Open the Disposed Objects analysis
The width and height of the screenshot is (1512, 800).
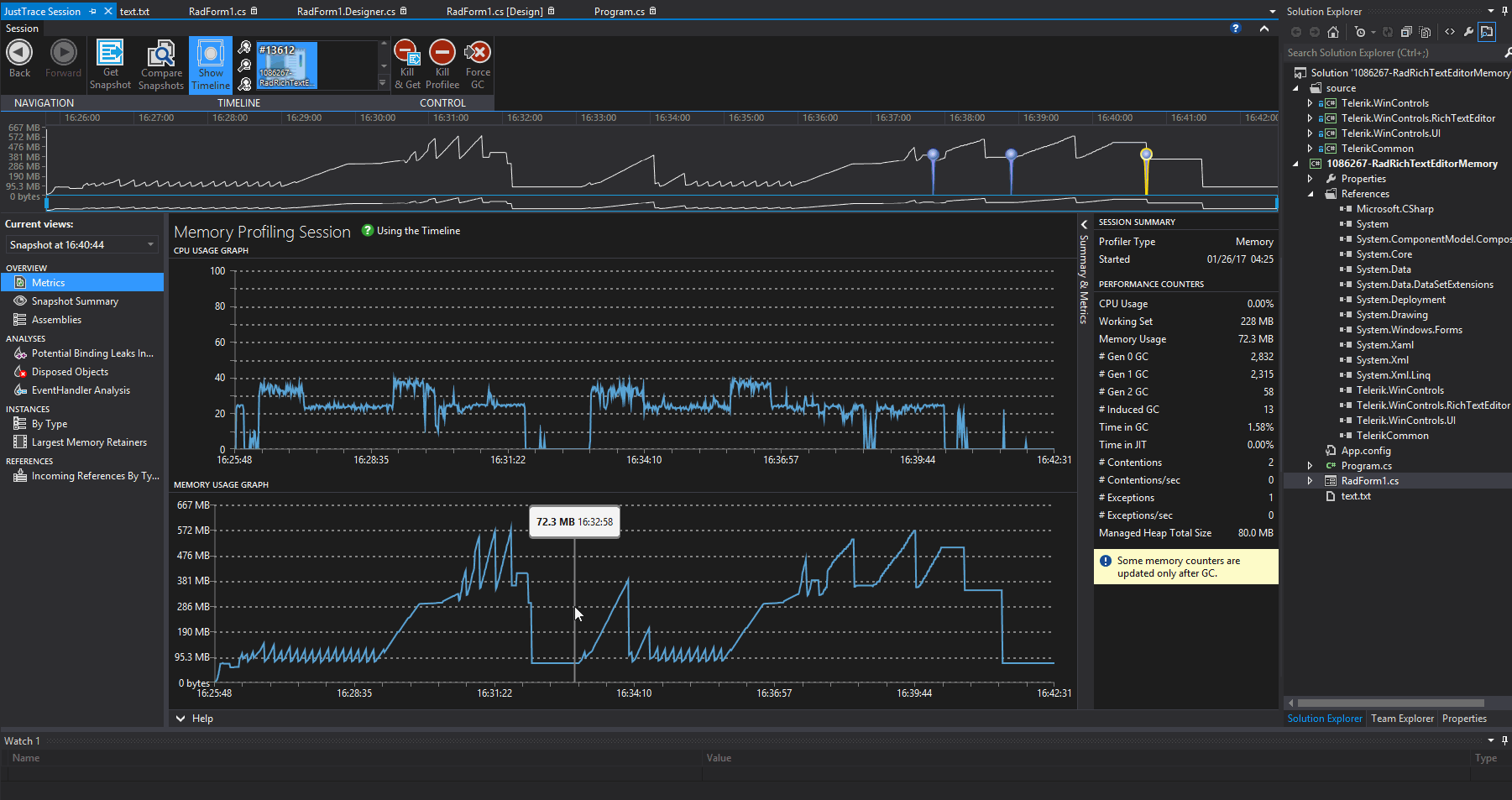click(x=70, y=372)
